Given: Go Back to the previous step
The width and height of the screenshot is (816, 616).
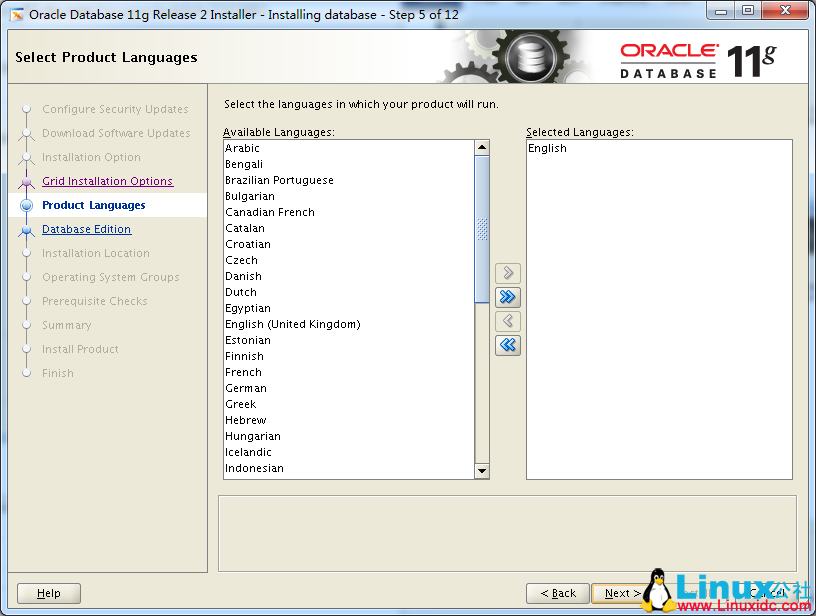Looking at the screenshot, I should 557,592.
